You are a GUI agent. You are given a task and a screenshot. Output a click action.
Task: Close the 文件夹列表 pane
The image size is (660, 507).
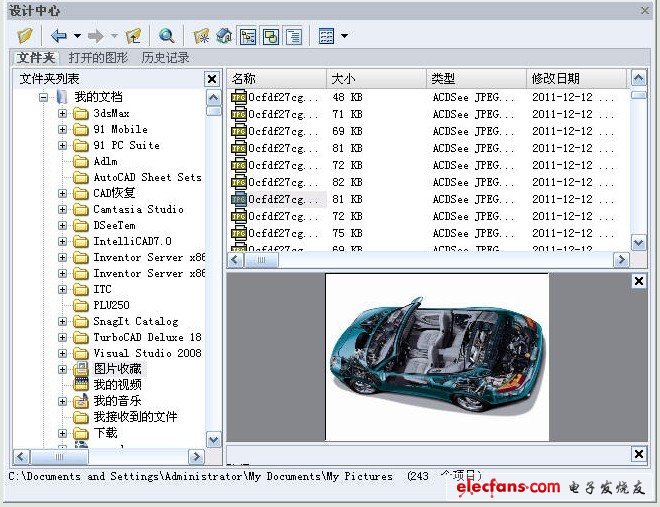pyautogui.click(x=212, y=79)
